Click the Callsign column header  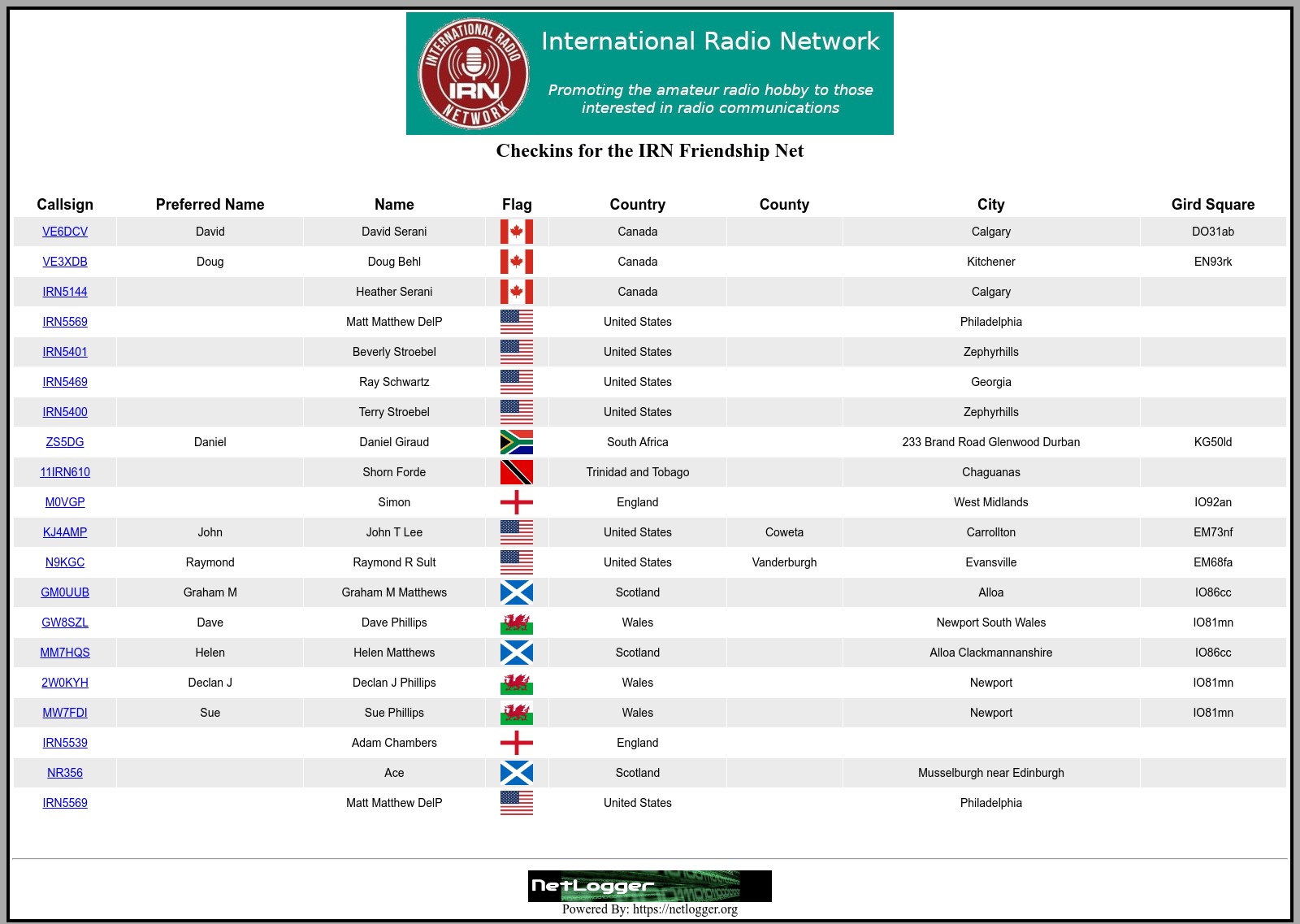65,205
